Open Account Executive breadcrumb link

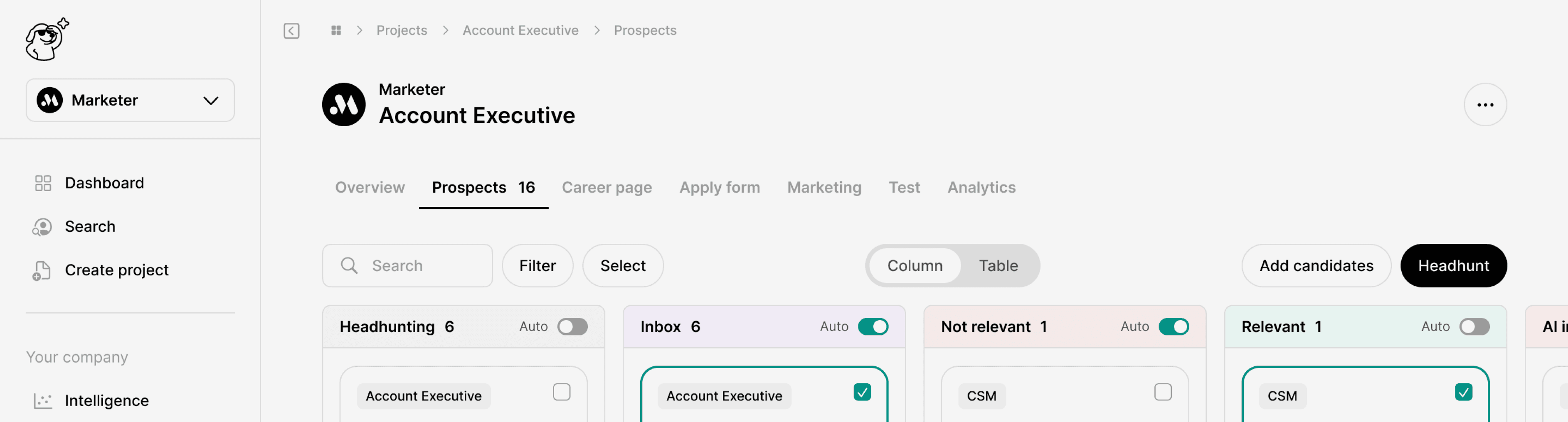click(520, 30)
